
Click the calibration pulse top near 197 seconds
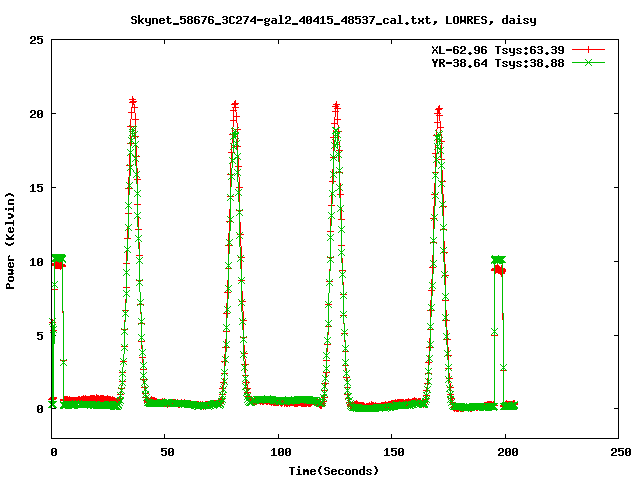pyautogui.click(x=498, y=260)
